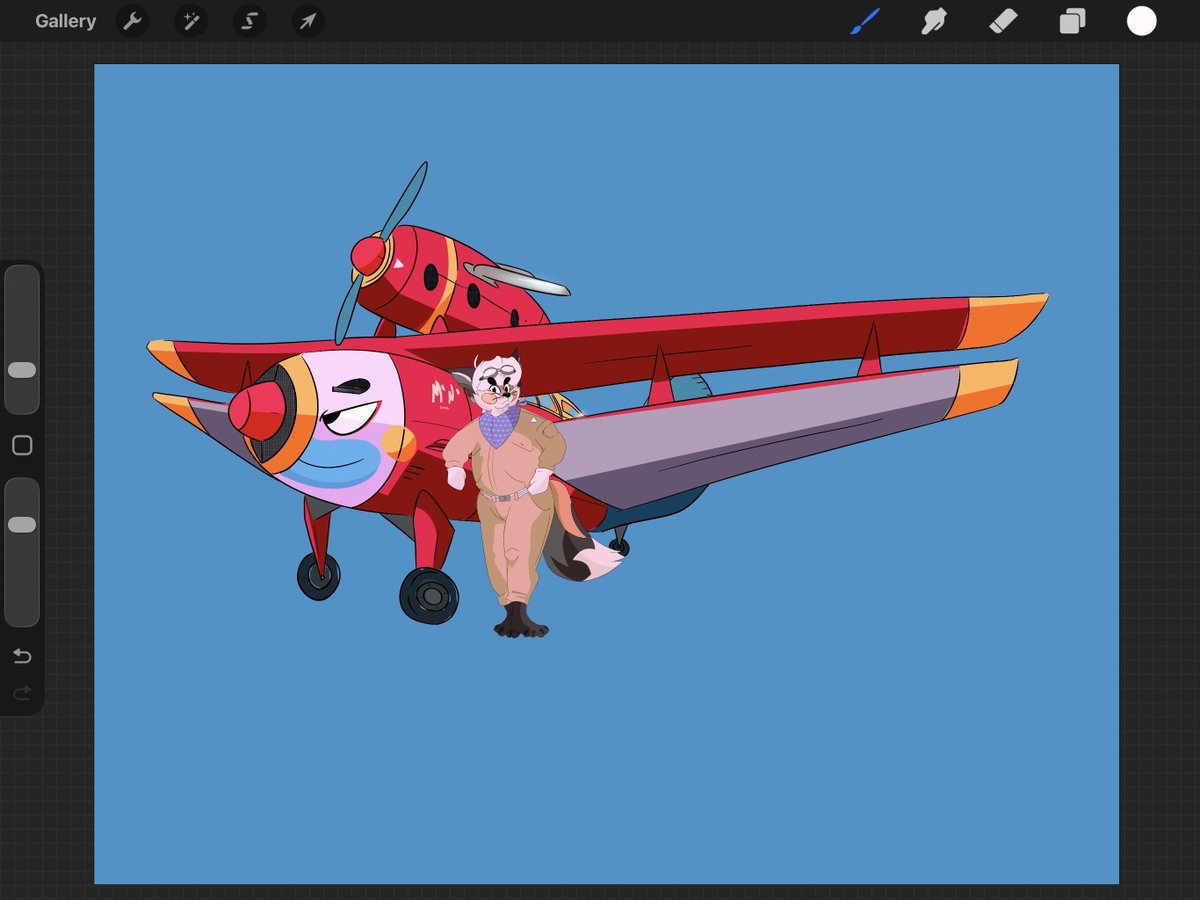Viewport: 1200px width, 900px height.
Task: Open the white active color picker
Action: click(1142, 21)
